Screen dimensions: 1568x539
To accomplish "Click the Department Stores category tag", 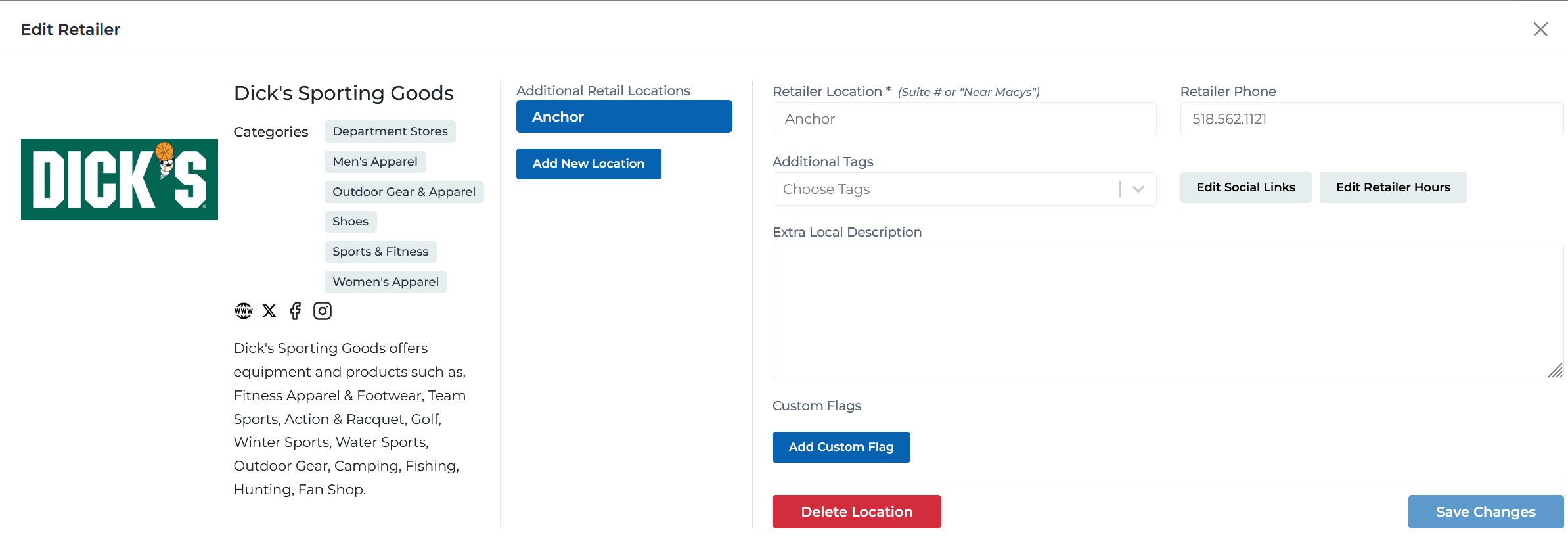I will (x=390, y=131).
